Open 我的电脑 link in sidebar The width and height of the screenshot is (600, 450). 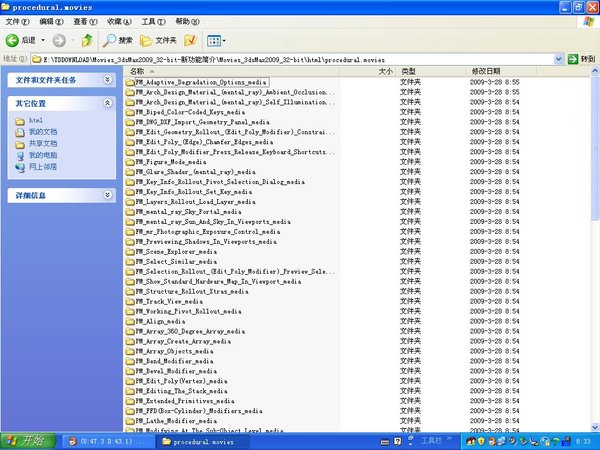coord(42,155)
